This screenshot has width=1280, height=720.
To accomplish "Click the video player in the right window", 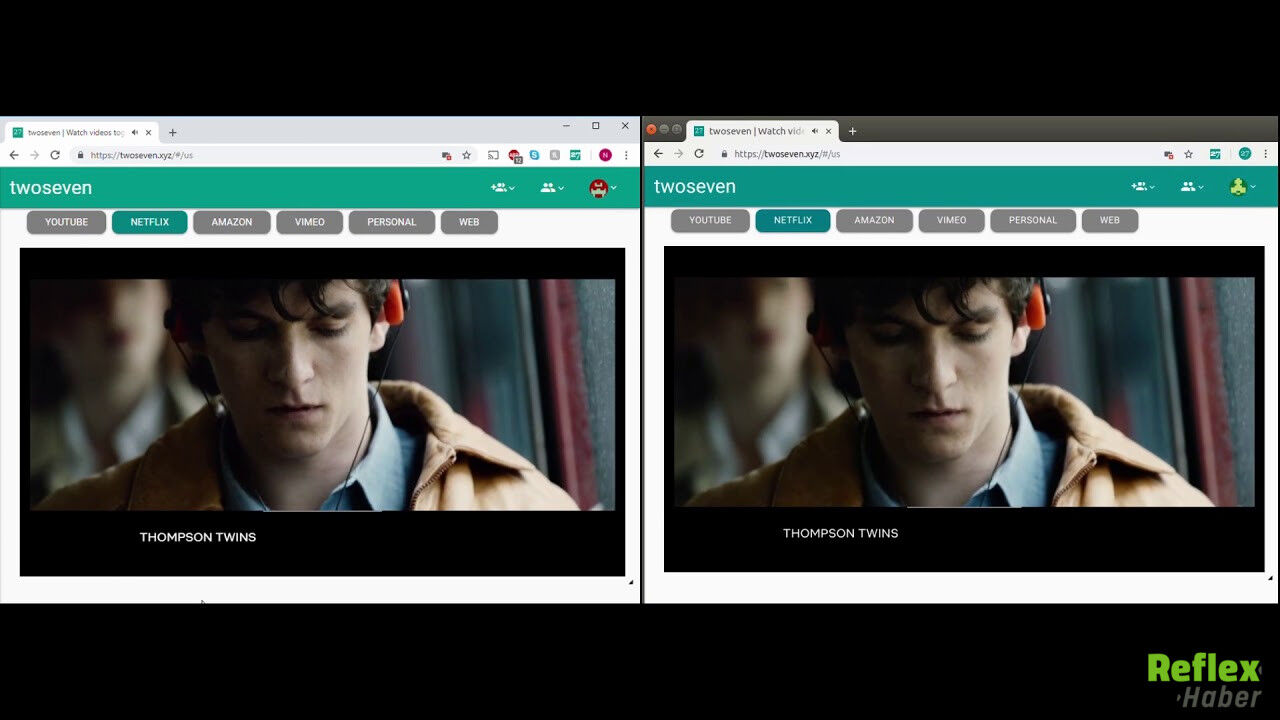I will [964, 409].
